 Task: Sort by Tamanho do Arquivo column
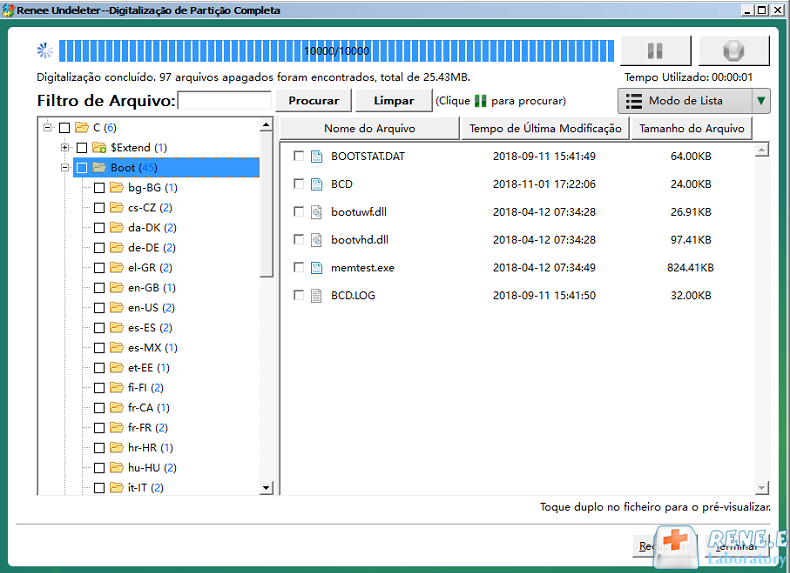[692, 129]
